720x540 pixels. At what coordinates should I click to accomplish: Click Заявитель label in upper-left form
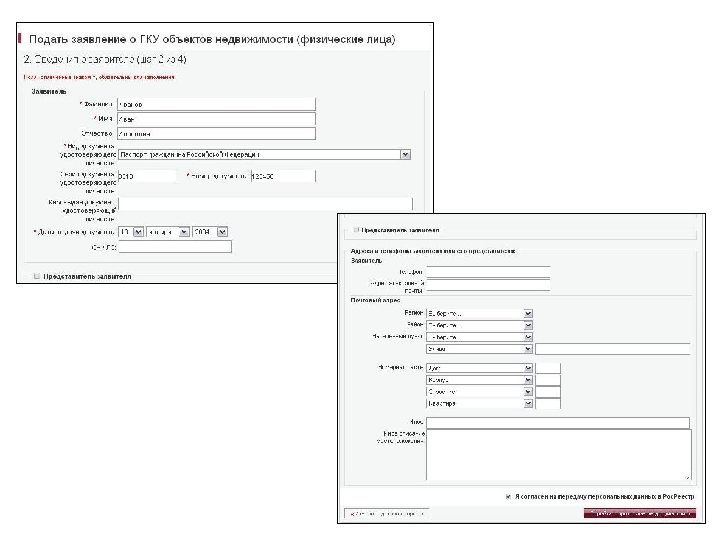49,91
